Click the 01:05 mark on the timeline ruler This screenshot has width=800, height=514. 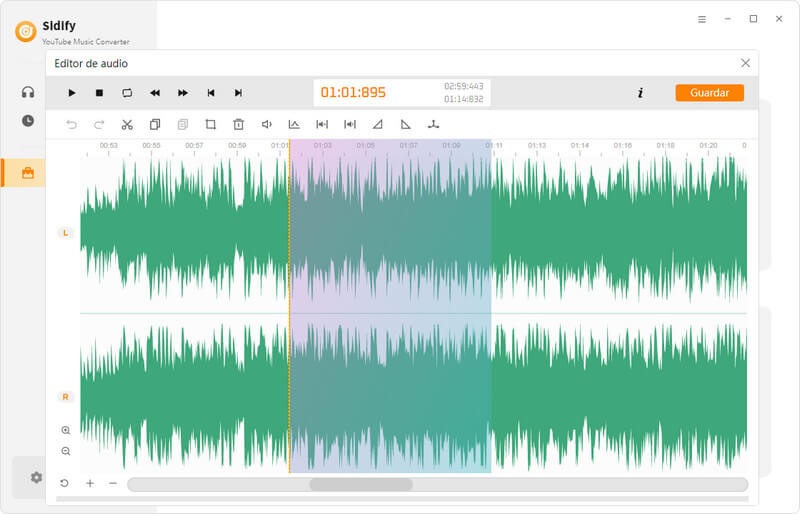(365, 145)
